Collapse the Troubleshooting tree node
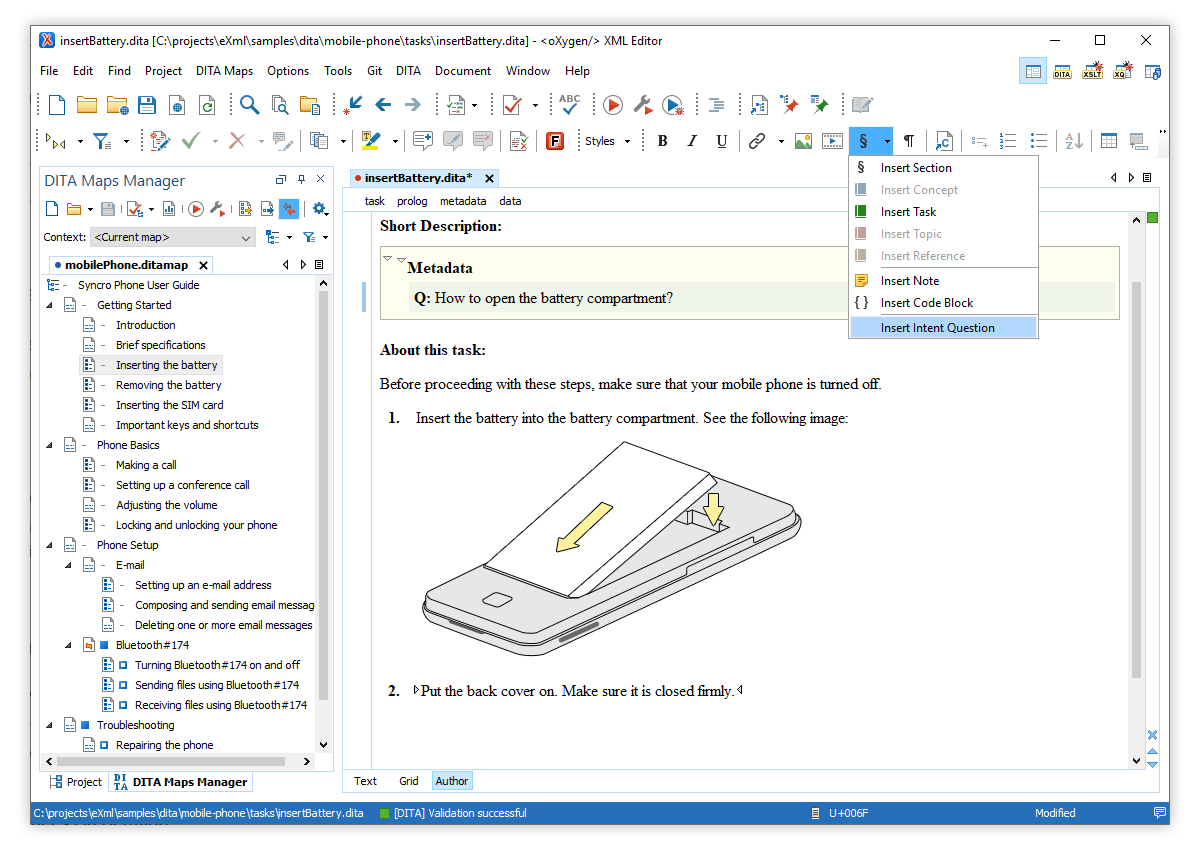 (x=51, y=725)
